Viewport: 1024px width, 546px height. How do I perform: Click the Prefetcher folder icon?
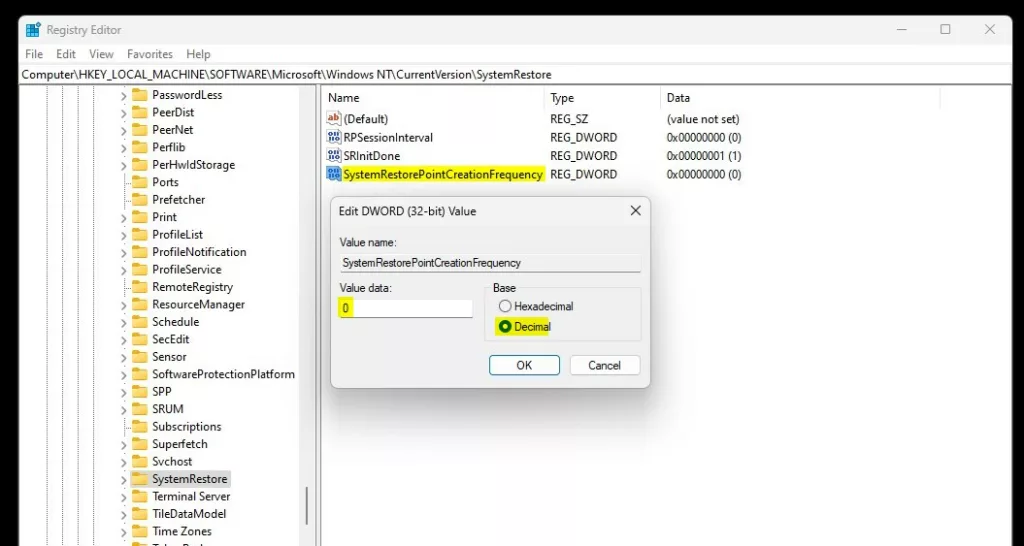(140, 199)
